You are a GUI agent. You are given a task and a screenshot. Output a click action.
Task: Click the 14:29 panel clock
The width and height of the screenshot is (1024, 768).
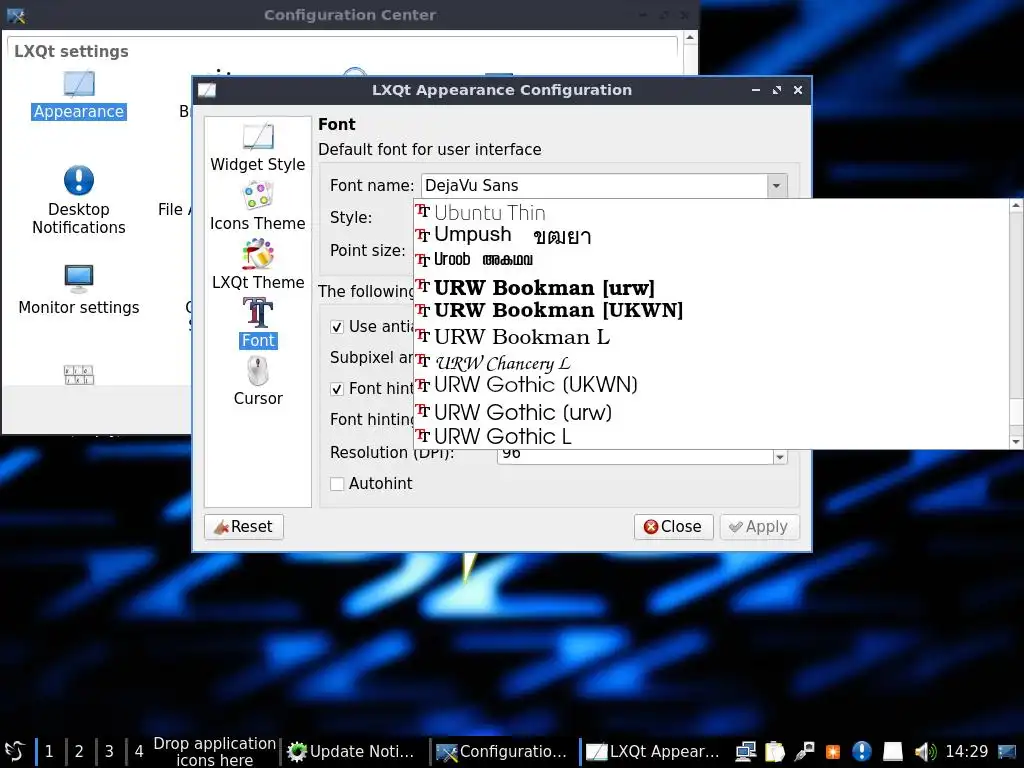click(967, 752)
